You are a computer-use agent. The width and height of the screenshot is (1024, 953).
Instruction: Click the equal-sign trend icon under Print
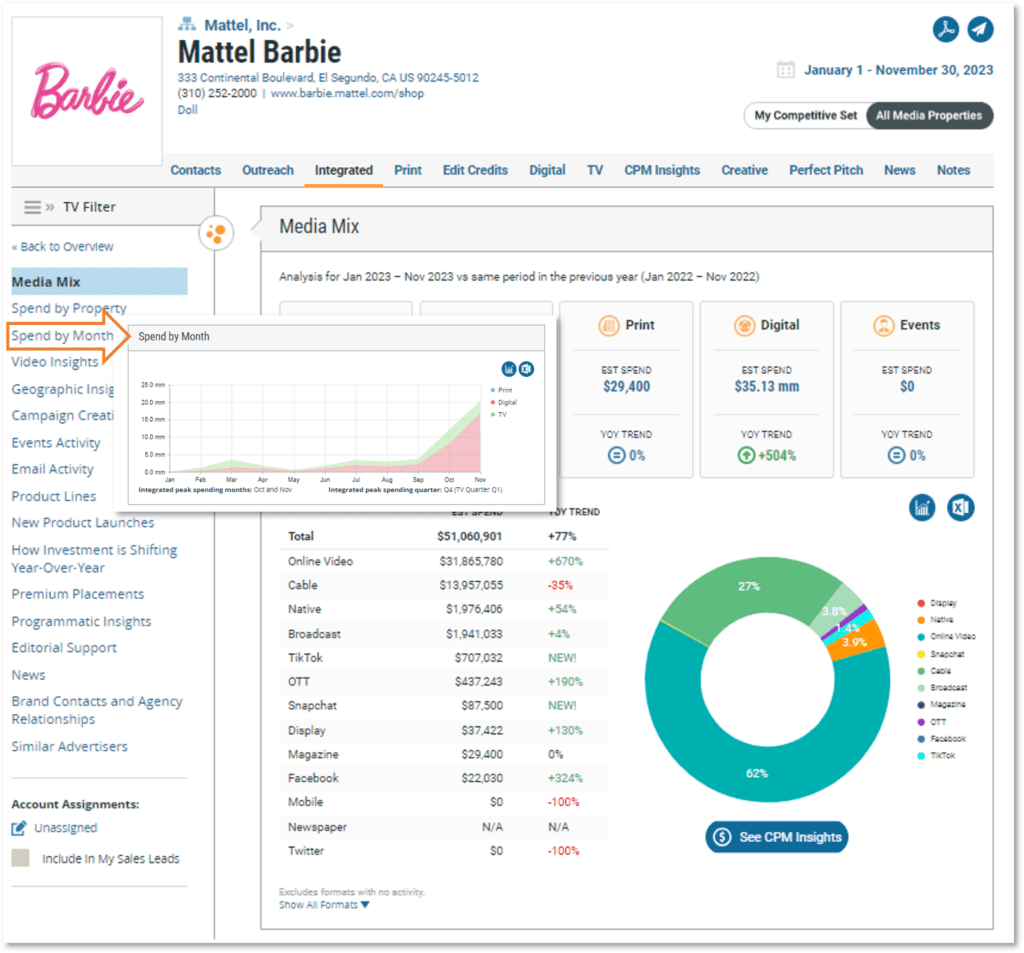pos(616,455)
